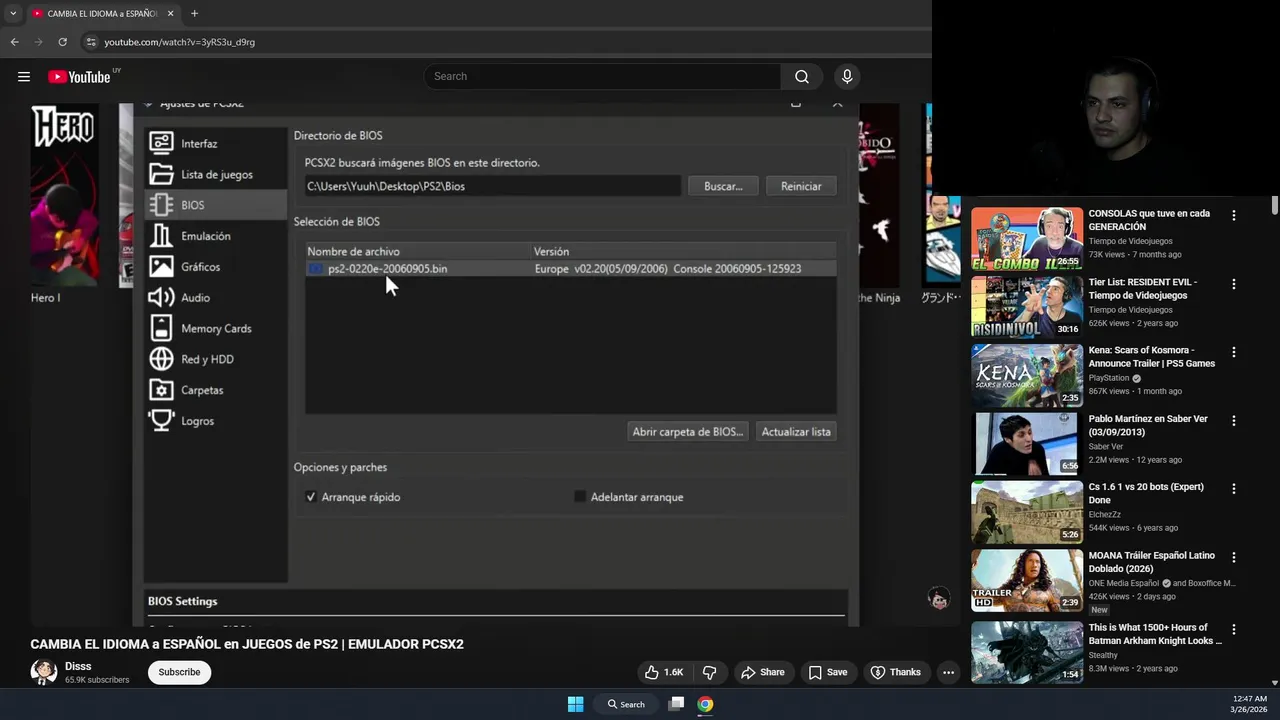Open the CONSOLAS que tuve video thumbnail
This screenshot has height=720, width=1280.
pos(1027,238)
